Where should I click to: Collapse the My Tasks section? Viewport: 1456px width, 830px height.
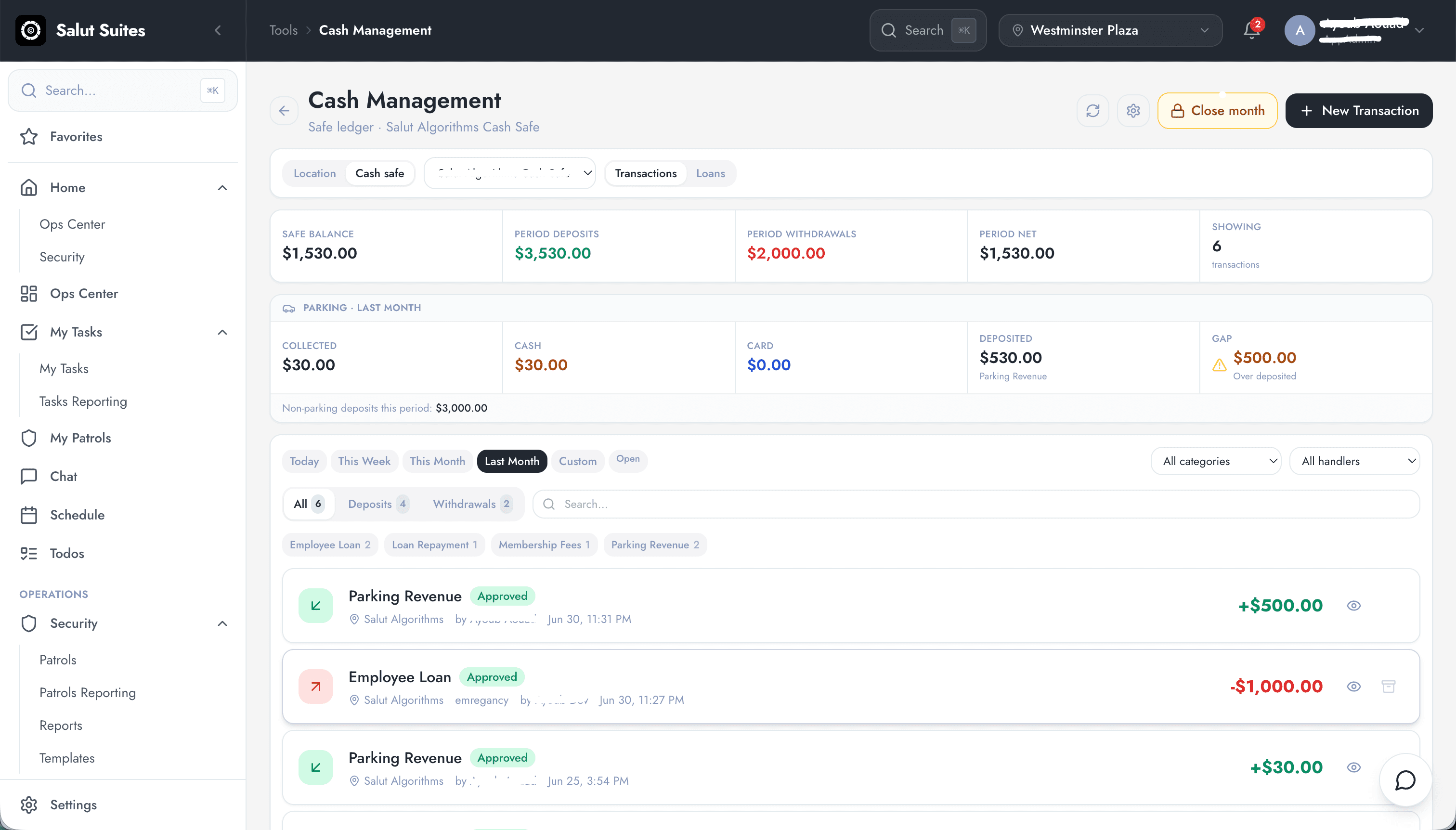coord(222,332)
